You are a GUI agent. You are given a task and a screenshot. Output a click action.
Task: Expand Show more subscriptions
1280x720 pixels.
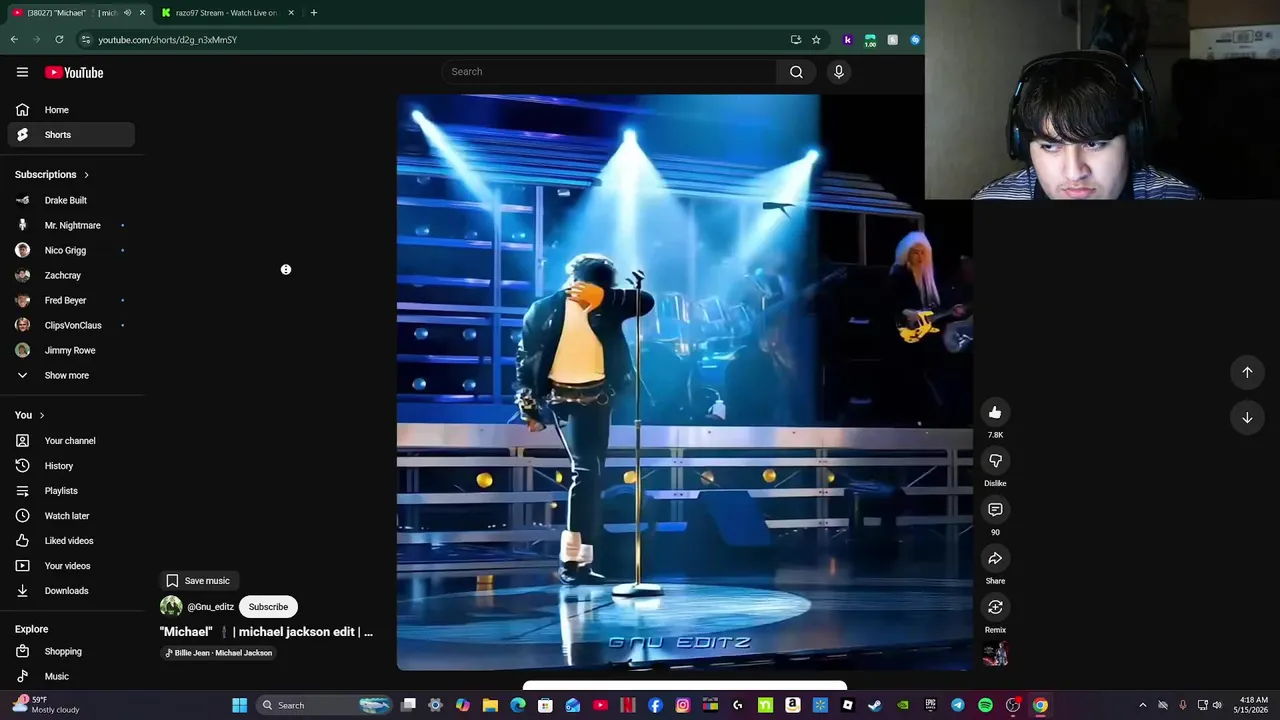66,375
